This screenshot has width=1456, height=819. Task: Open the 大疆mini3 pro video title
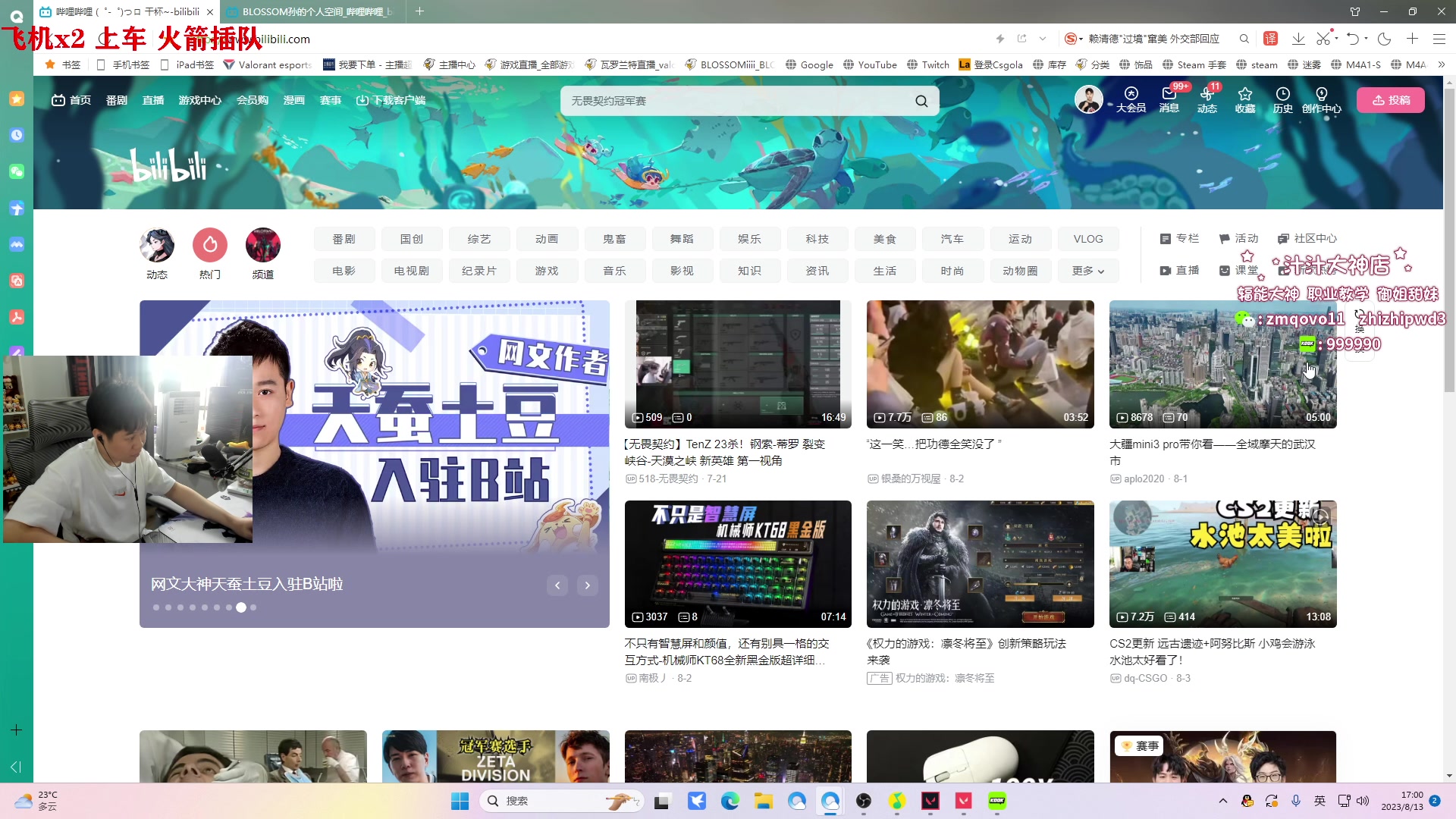pyautogui.click(x=1213, y=453)
